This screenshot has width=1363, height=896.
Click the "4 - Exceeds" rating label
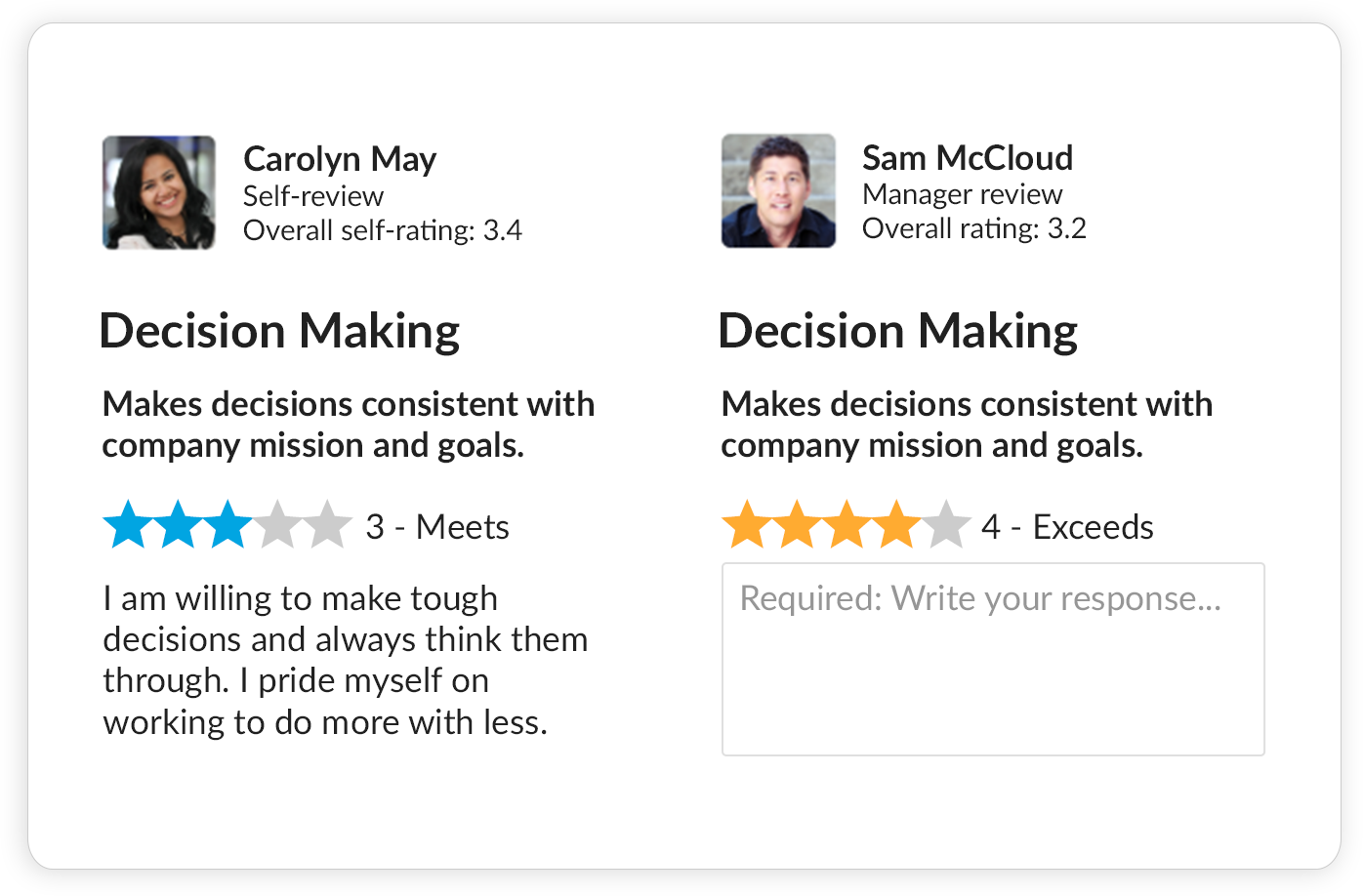pos(1067,527)
